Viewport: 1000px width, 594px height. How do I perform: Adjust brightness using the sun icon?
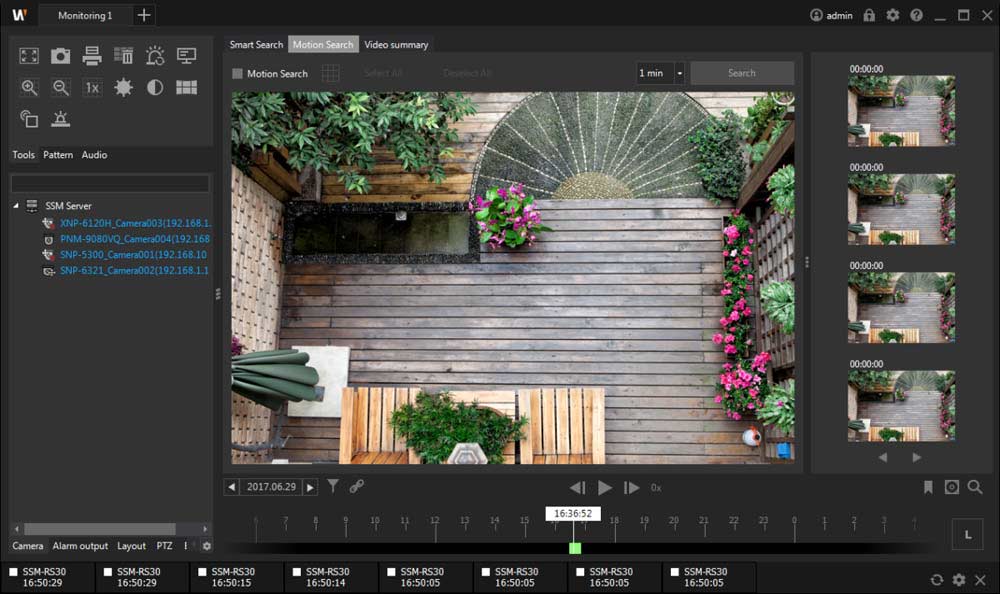(x=123, y=88)
